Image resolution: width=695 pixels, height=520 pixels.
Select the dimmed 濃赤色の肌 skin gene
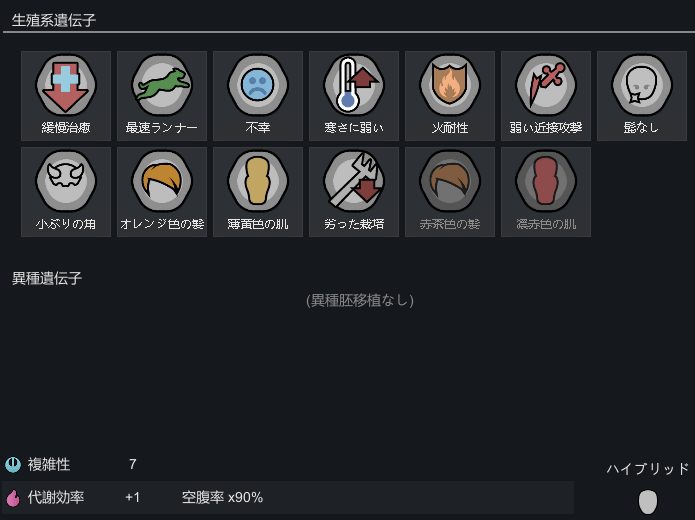[546, 192]
